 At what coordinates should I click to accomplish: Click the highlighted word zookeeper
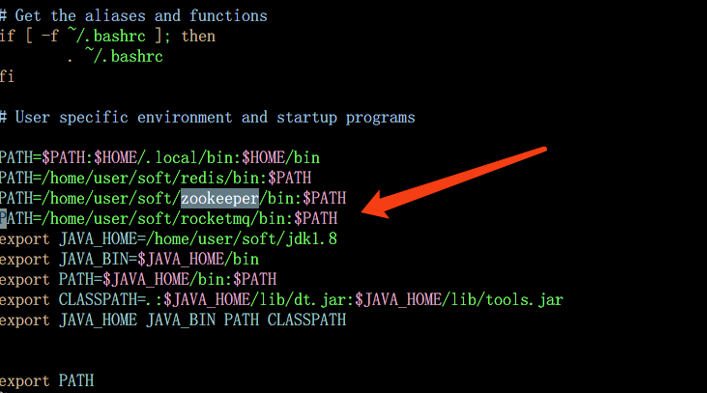[x=220, y=198]
